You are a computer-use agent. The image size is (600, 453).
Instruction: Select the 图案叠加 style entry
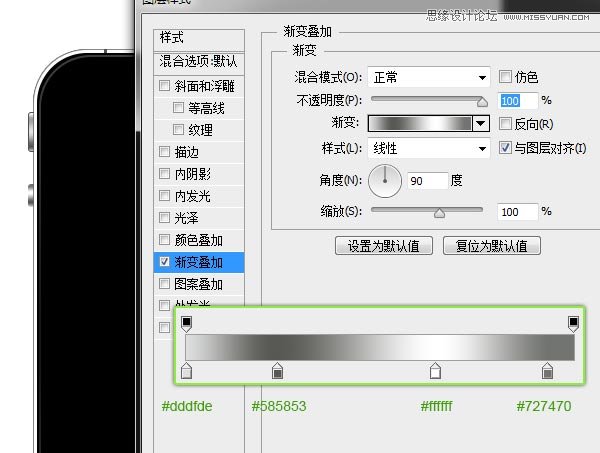coord(199,284)
